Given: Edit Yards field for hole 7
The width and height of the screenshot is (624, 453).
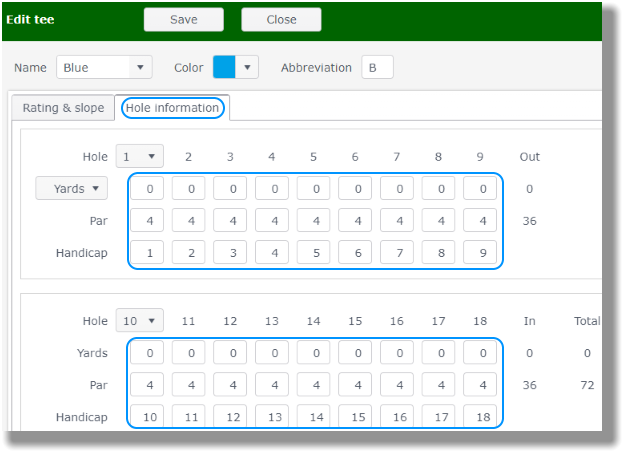Looking at the screenshot, I should click(397, 188).
